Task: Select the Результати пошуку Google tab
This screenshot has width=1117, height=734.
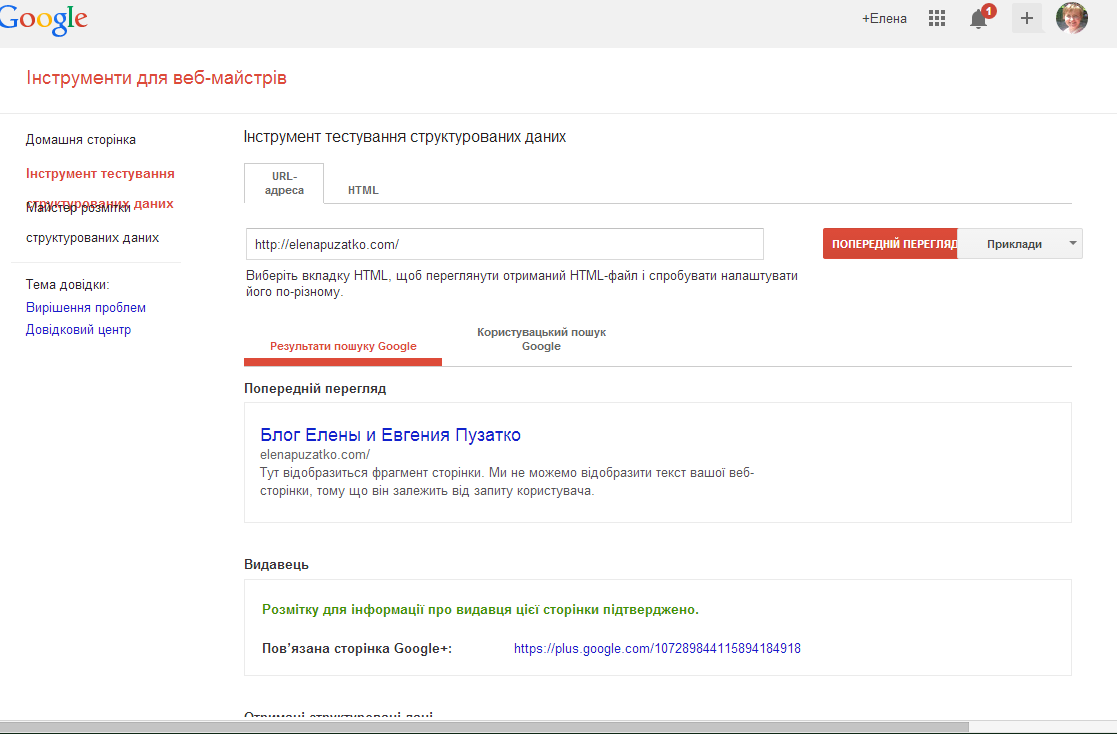Action: pos(343,346)
